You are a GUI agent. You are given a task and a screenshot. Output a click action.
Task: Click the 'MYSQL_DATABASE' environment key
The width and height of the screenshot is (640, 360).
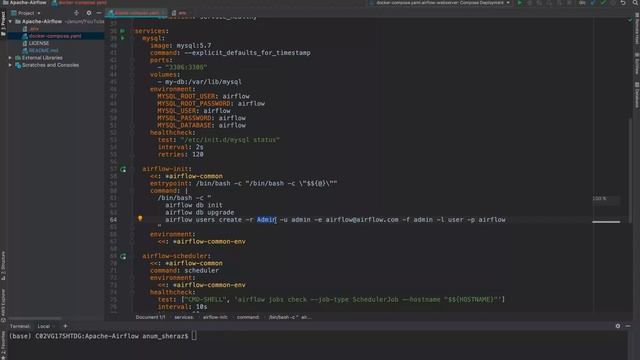click(x=184, y=125)
